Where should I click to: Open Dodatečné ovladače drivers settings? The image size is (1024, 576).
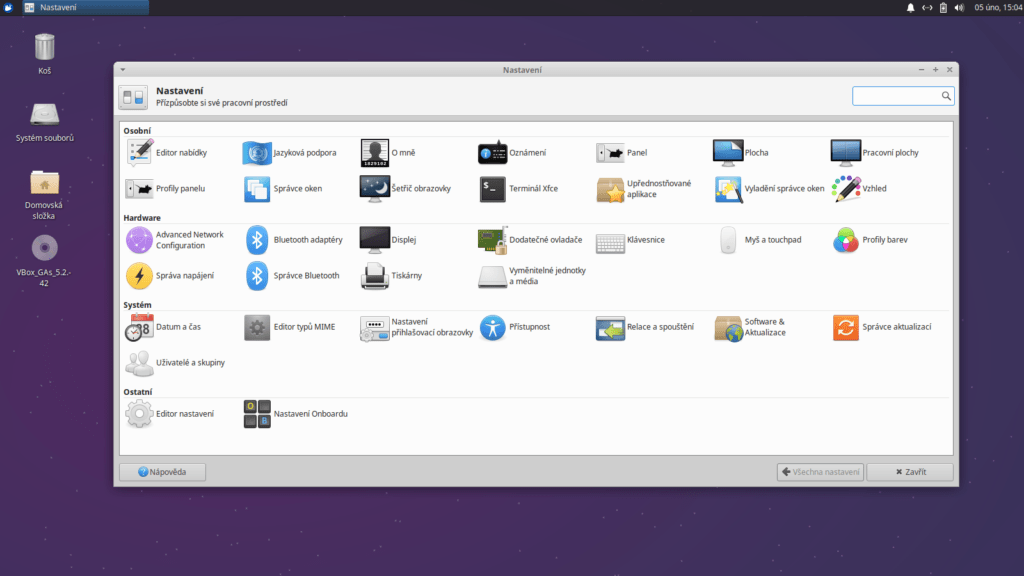coord(530,240)
